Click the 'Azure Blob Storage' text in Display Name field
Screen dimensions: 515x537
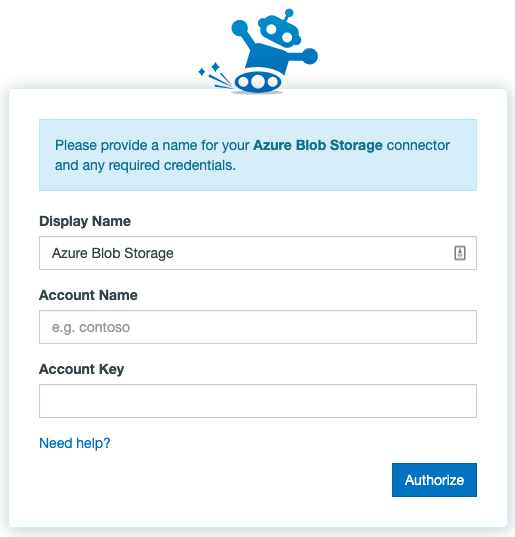(x=113, y=253)
